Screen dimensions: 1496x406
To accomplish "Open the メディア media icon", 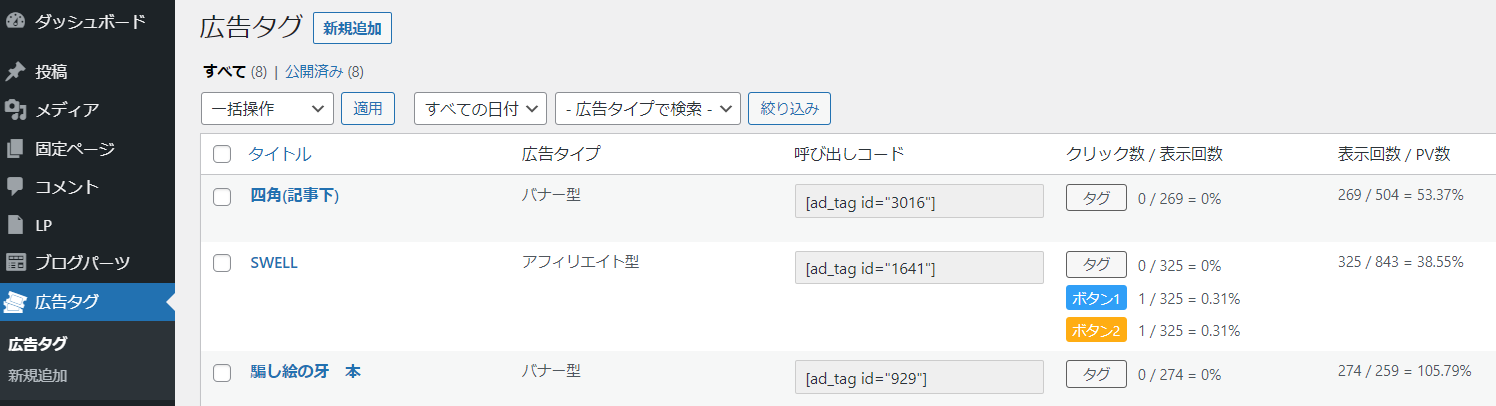I will click(x=15, y=110).
